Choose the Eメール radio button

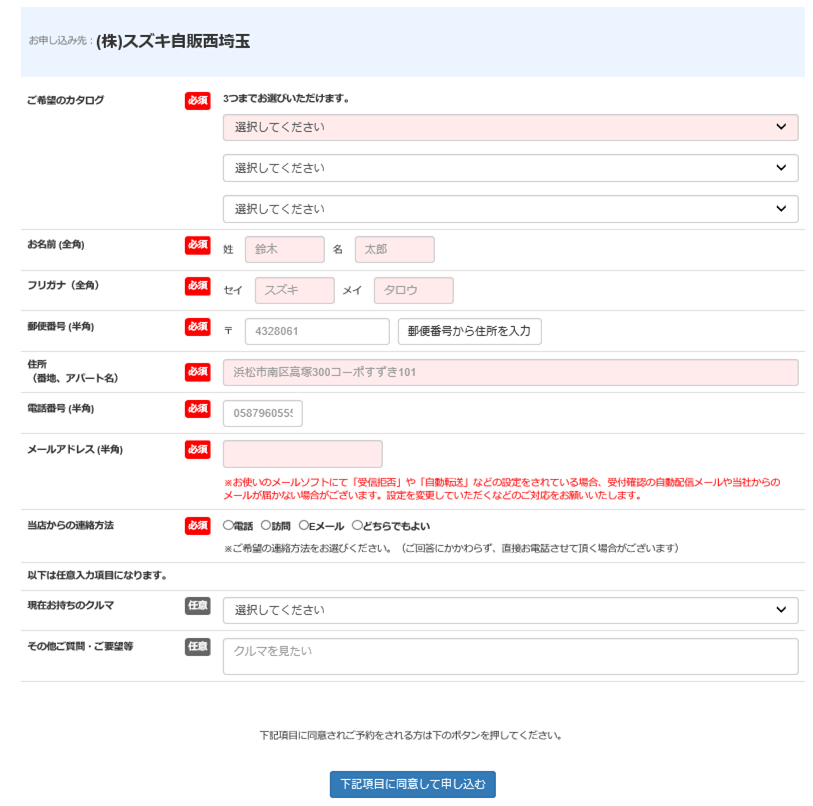304,525
